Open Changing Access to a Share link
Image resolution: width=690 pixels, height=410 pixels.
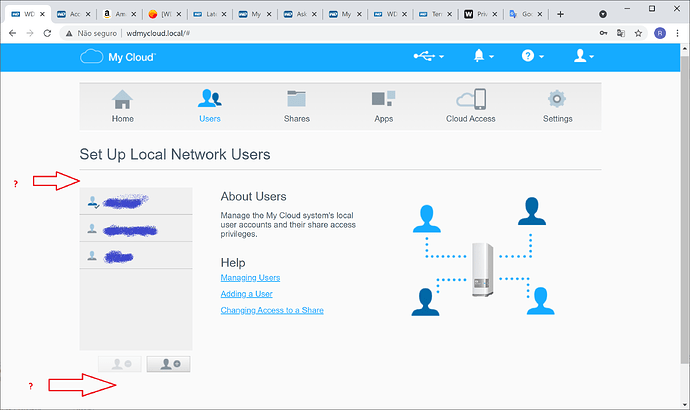[x=272, y=310]
